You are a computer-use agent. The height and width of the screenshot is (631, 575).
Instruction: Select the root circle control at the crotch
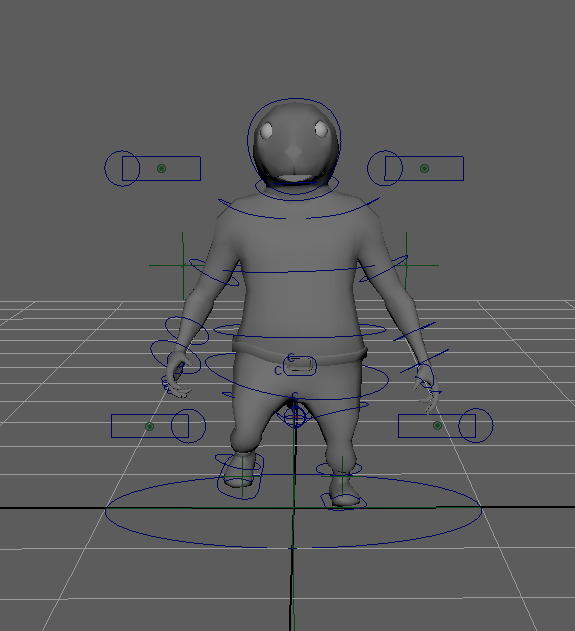pyautogui.click(x=295, y=417)
